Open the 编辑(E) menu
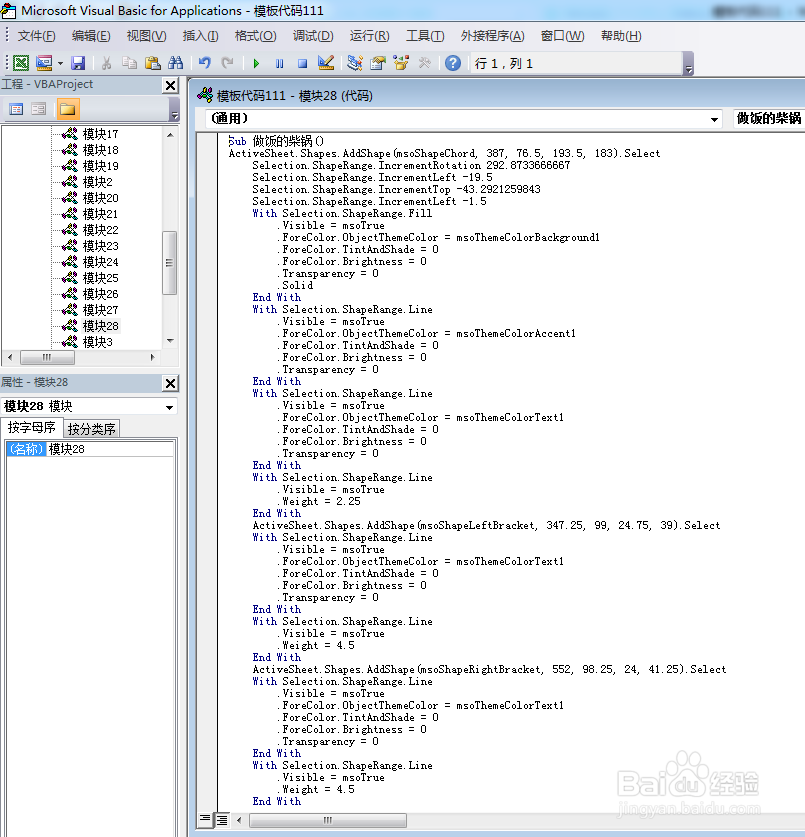Screen dimensions: 805x837 (91, 36)
